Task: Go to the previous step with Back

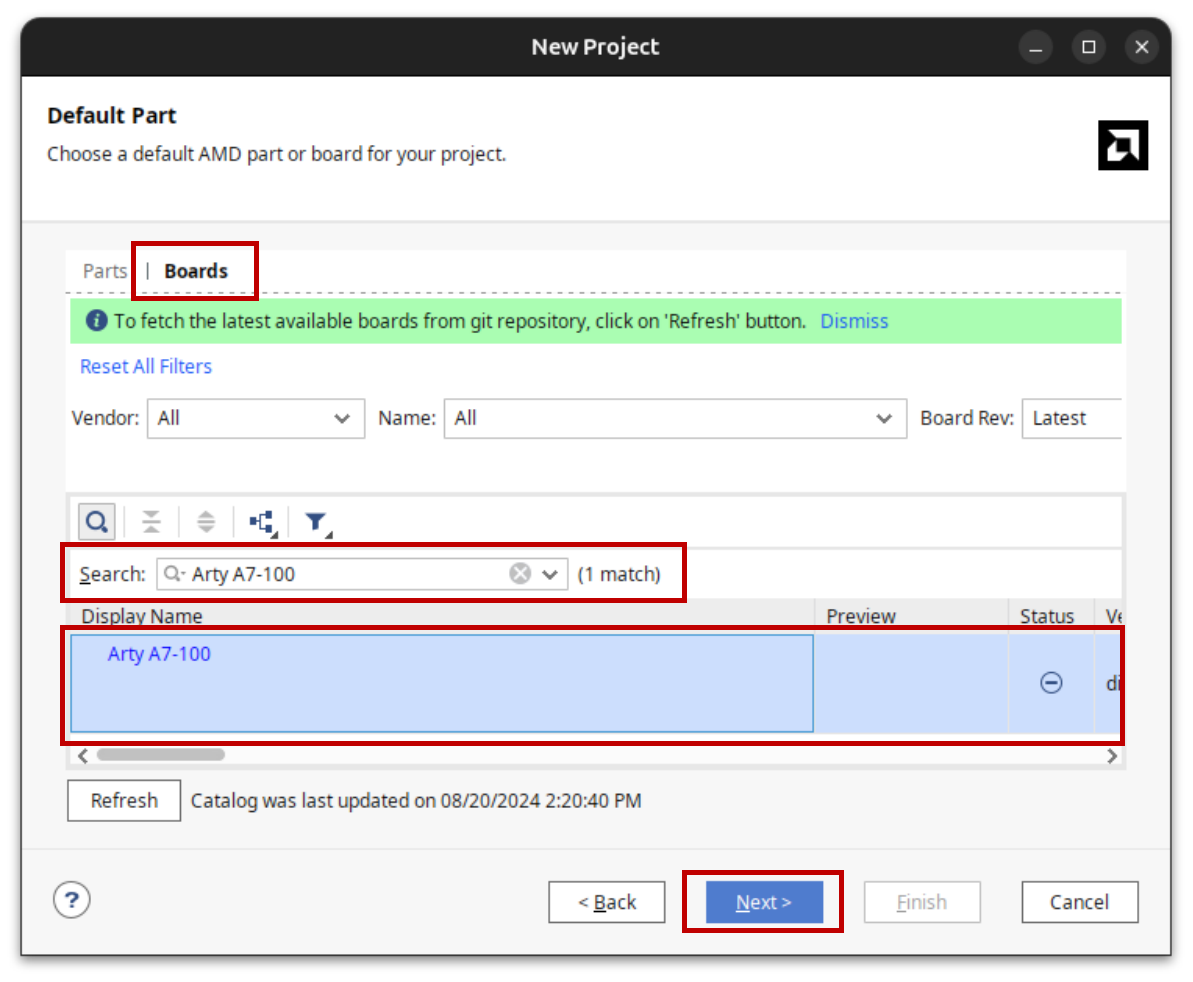Action: pyautogui.click(x=607, y=902)
